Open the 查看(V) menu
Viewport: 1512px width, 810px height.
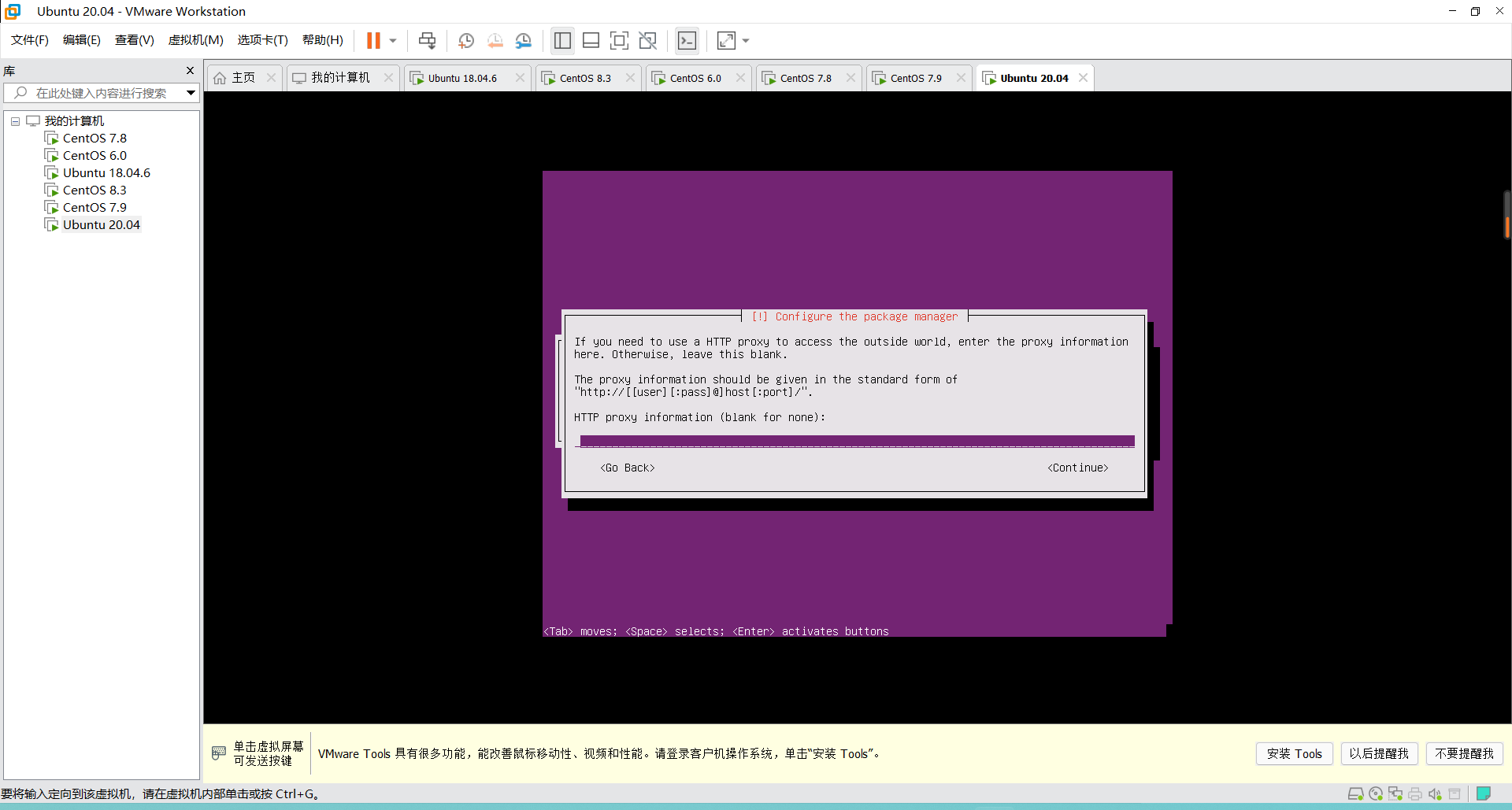135,40
